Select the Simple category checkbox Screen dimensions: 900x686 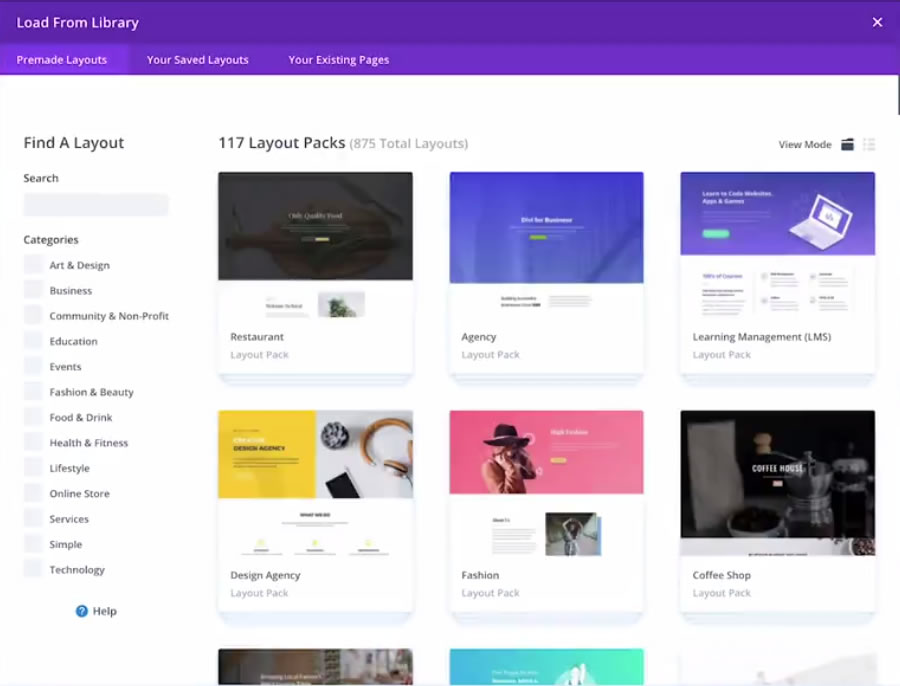33,544
